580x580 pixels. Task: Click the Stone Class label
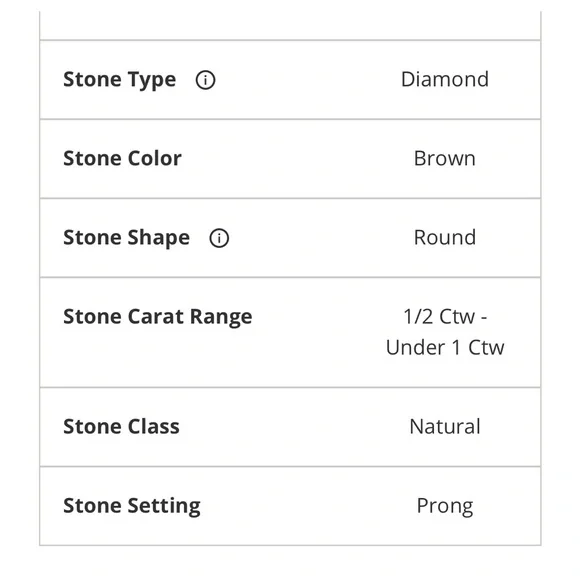(121, 426)
